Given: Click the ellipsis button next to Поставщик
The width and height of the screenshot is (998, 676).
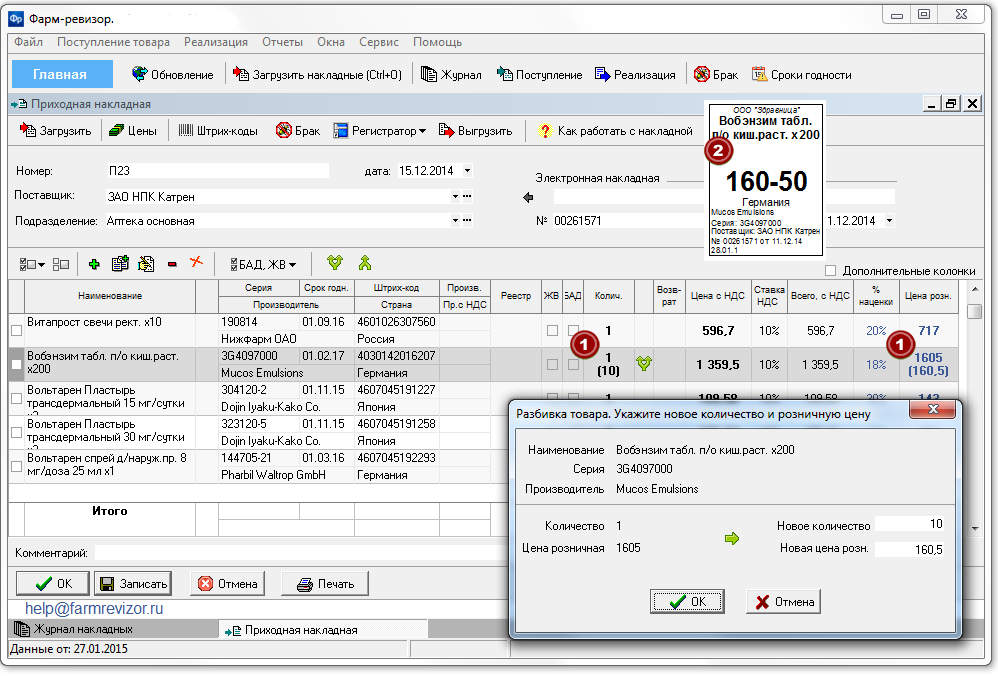Looking at the screenshot, I should pyautogui.click(x=468, y=197).
